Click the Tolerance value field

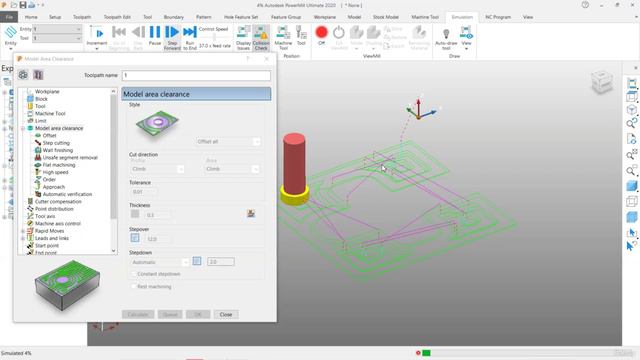[x=144, y=192]
